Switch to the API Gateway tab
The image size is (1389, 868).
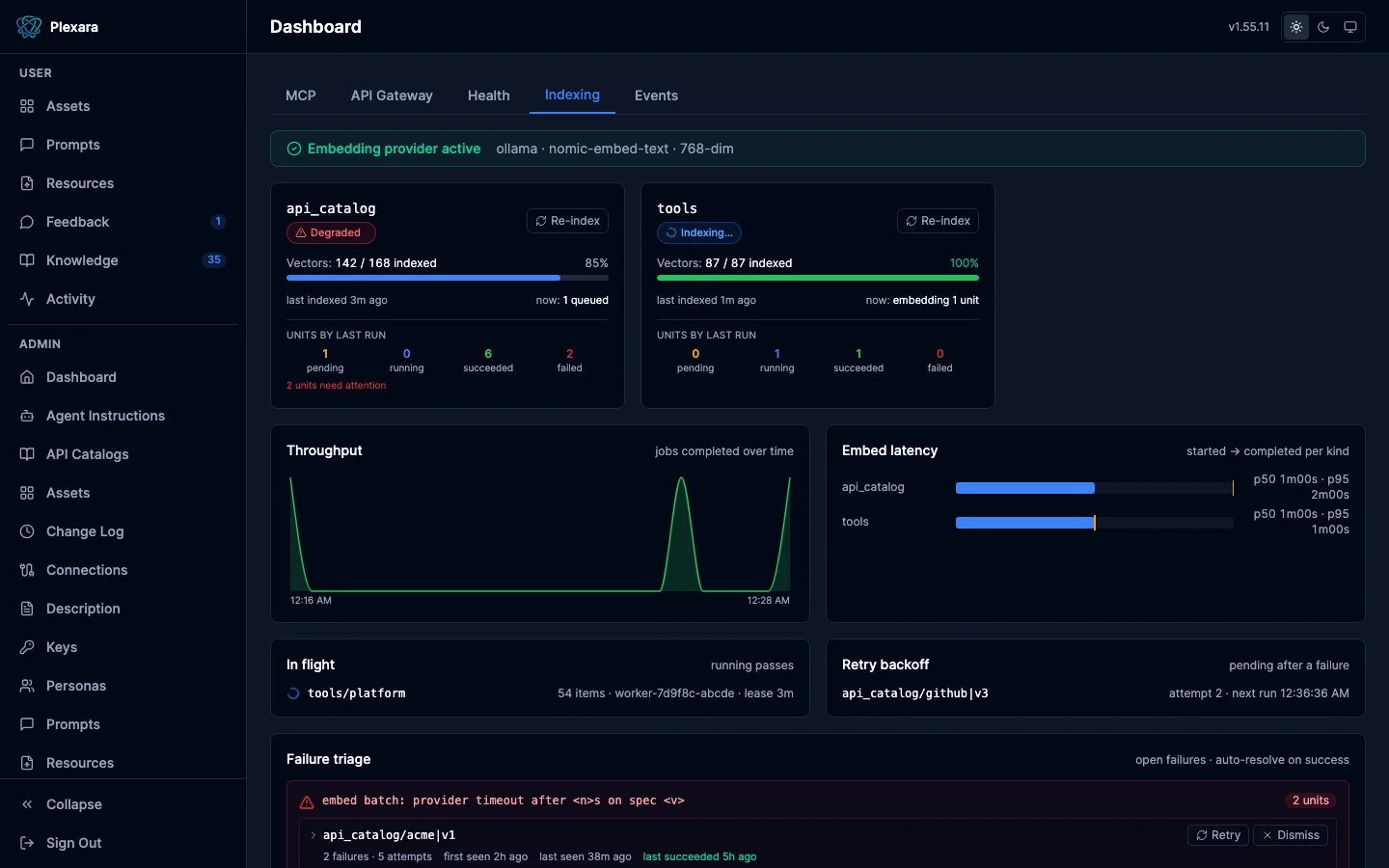[x=392, y=95]
